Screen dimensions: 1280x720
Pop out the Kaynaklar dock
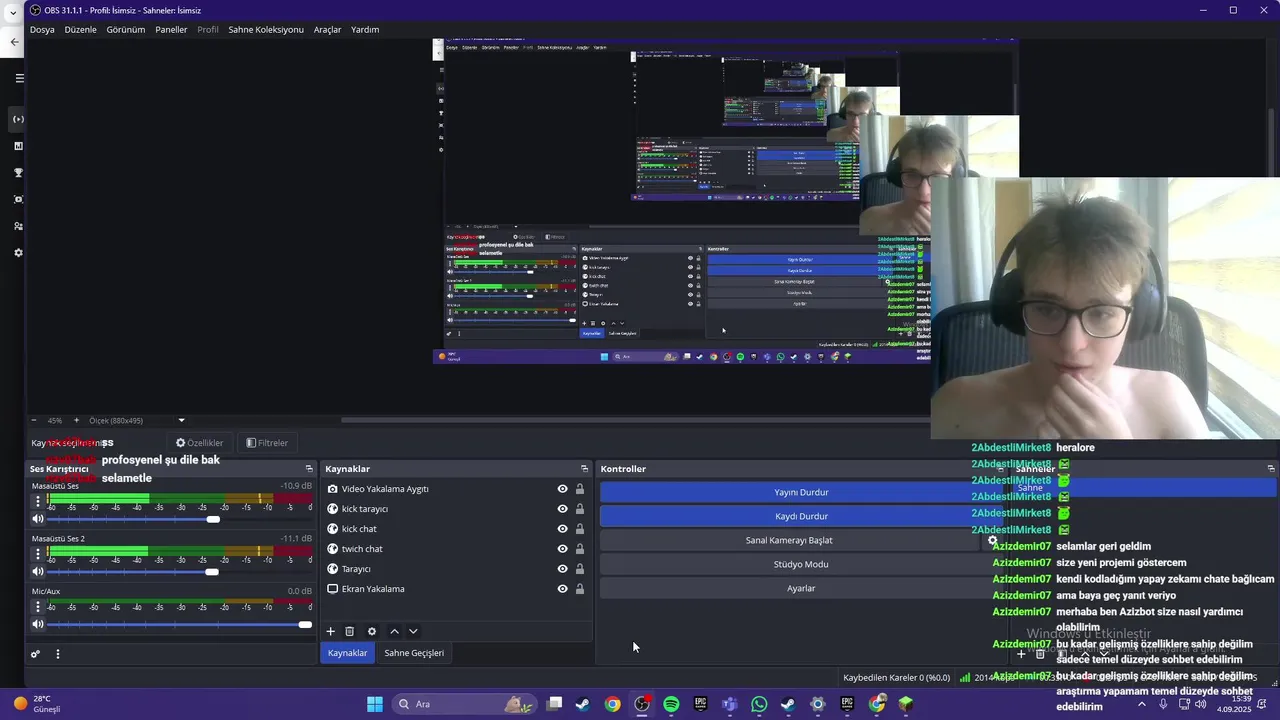pyautogui.click(x=584, y=469)
